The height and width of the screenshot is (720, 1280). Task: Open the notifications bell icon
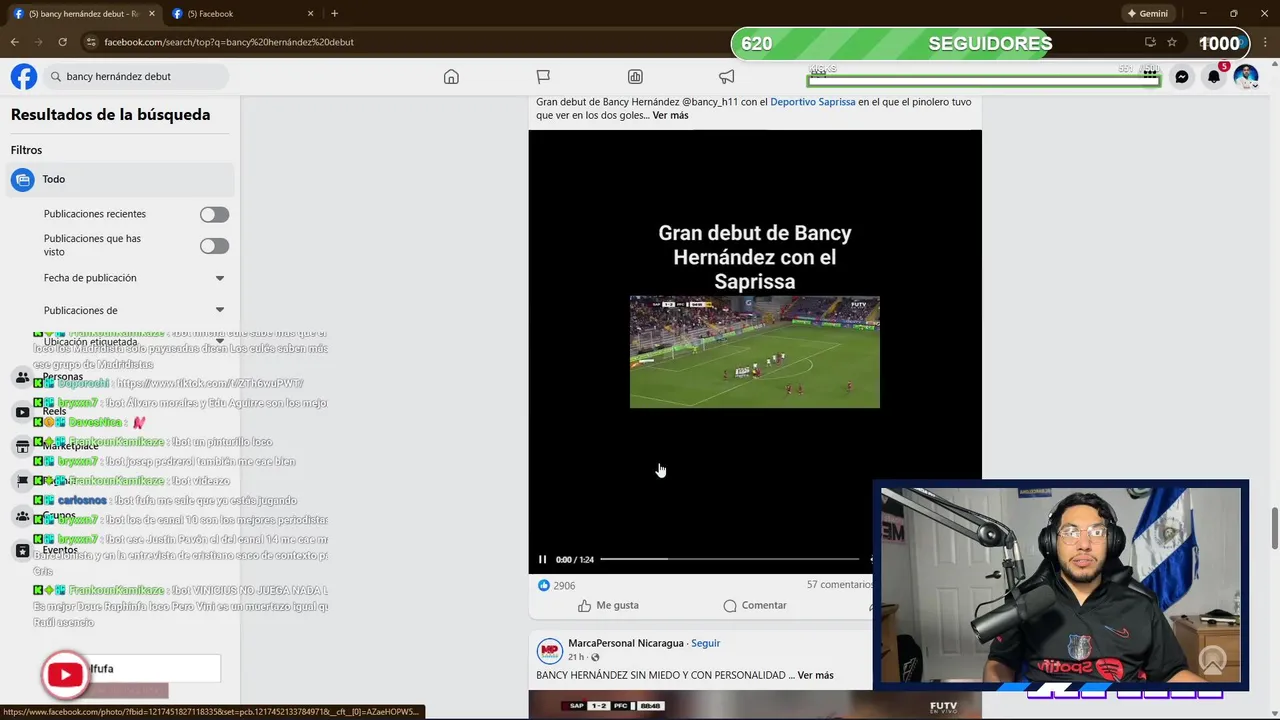pyautogui.click(x=1213, y=77)
